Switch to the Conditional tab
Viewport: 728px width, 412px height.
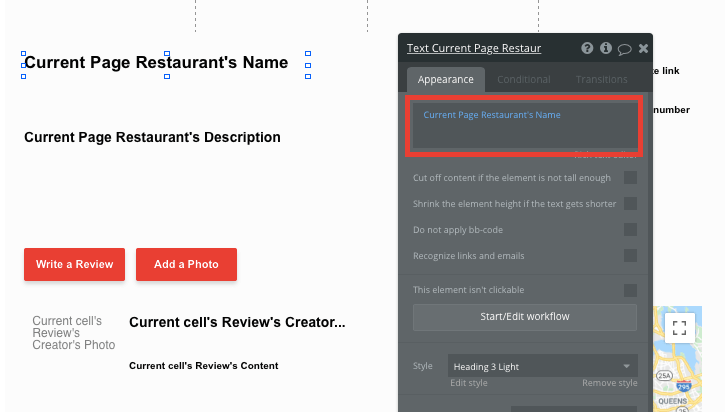point(524,79)
